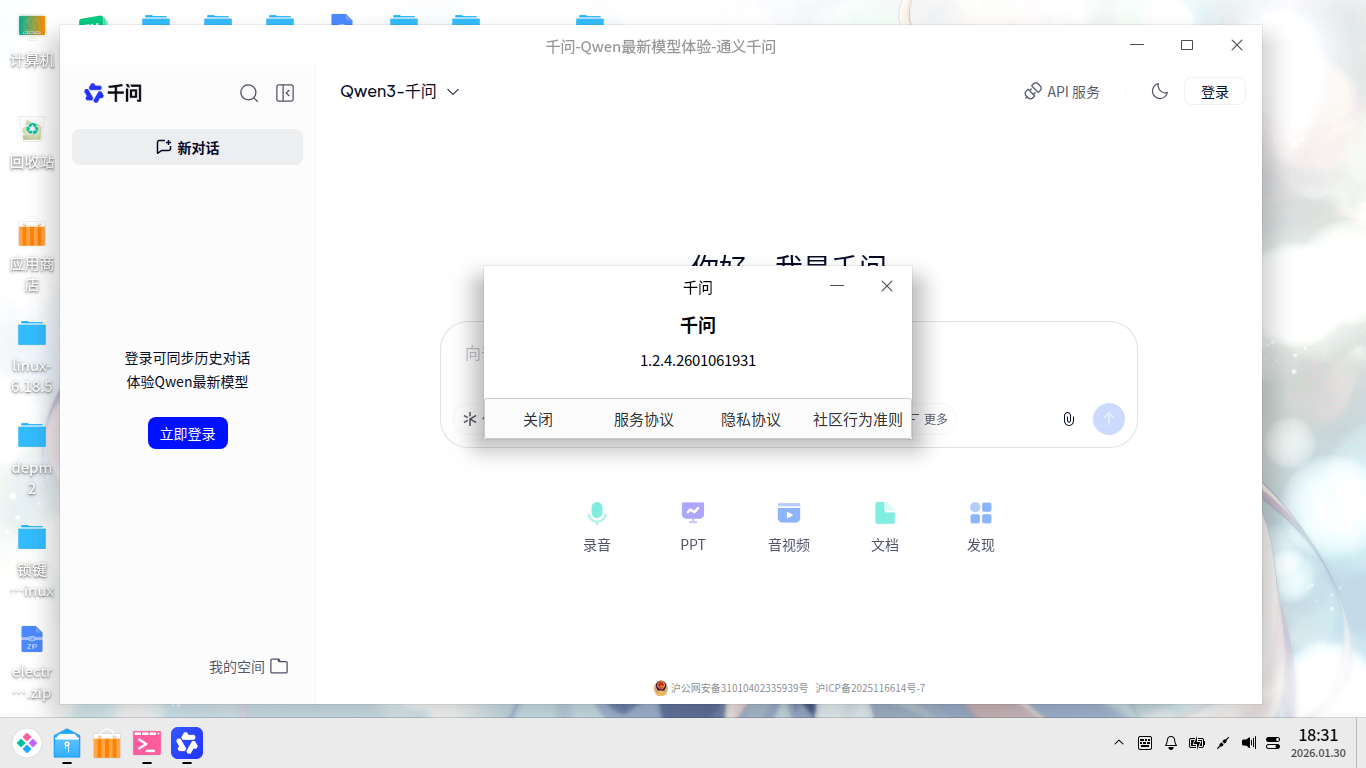The height and width of the screenshot is (768, 1366).
Task: Click the volume icon in the system tray
Action: click(x=1247, y=743)
